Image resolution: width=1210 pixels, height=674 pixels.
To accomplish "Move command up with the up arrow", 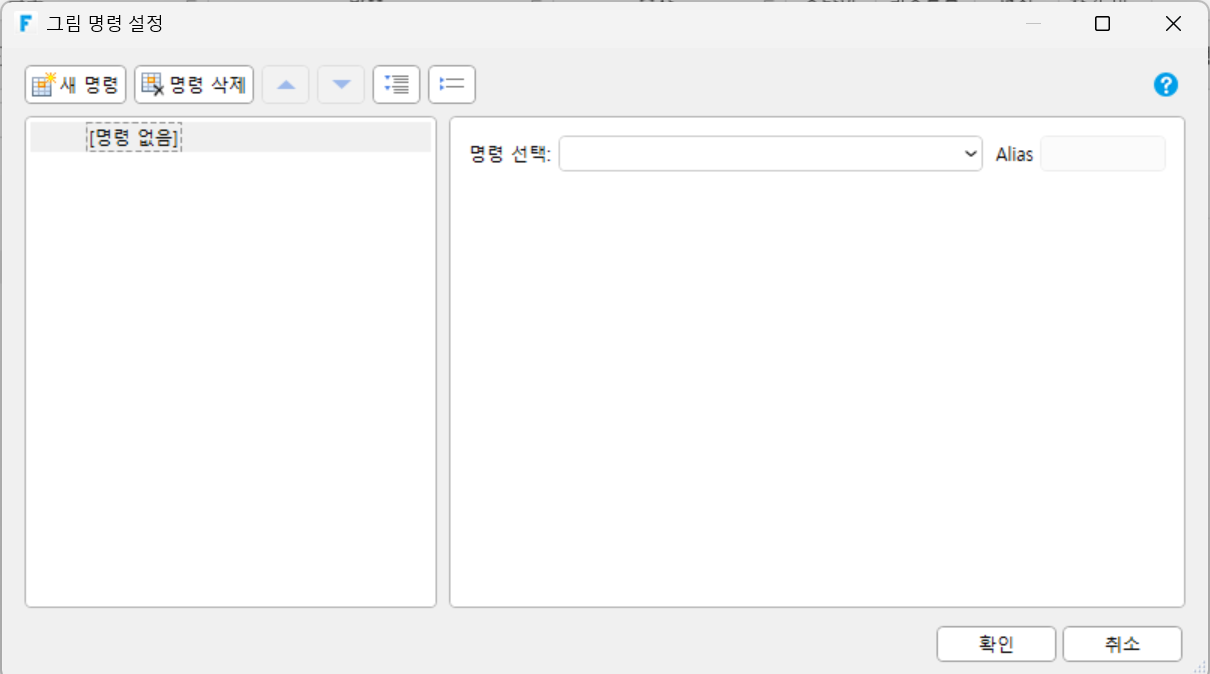I will tap(286, 85).
